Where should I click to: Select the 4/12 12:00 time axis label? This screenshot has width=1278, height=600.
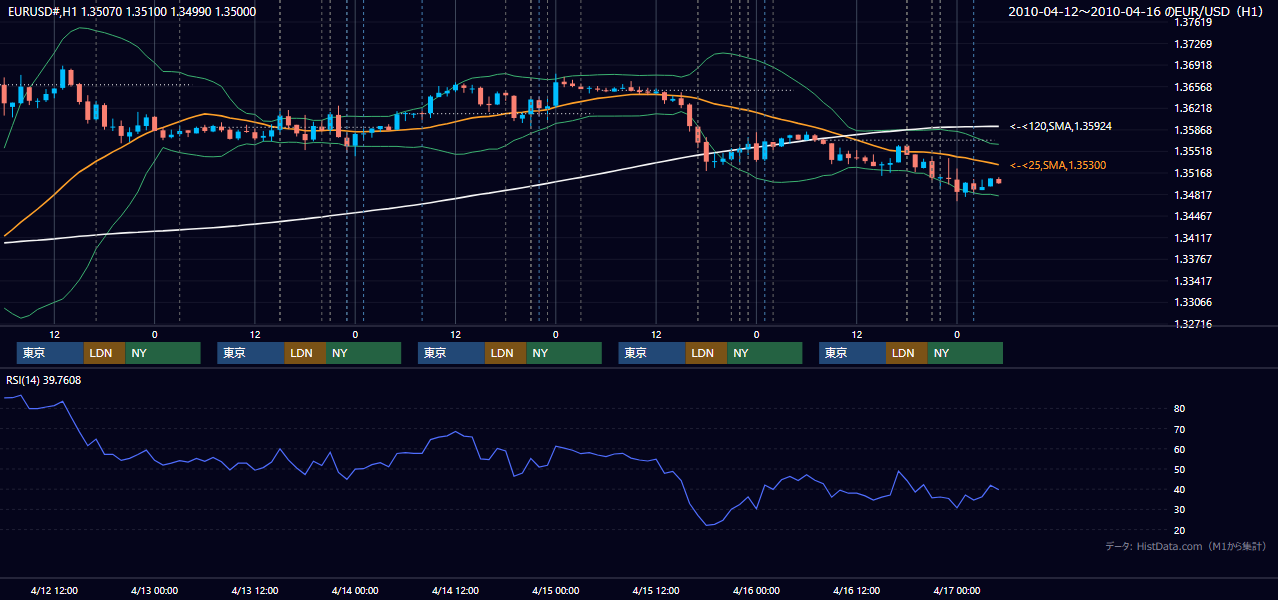54,590
